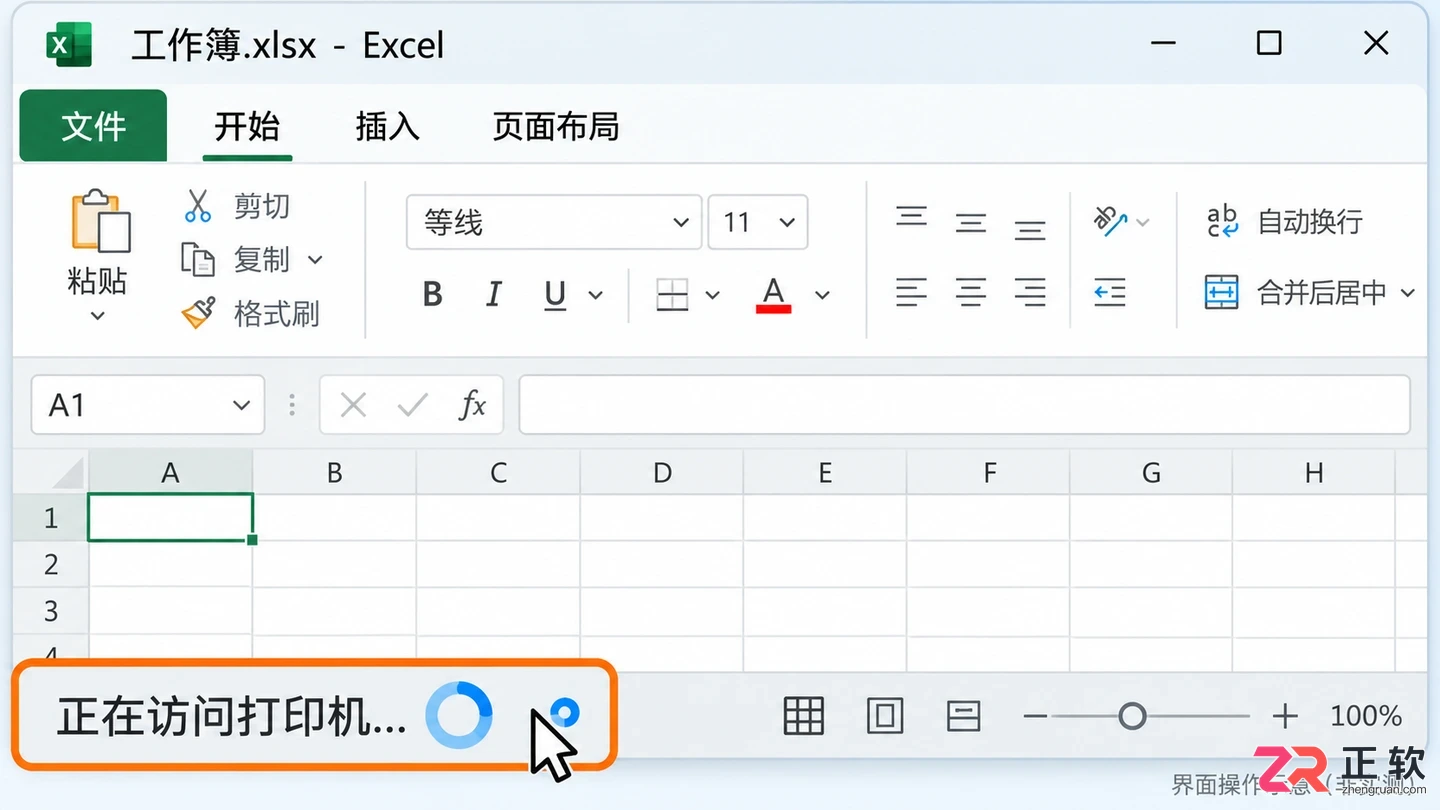The image size is (1440, 810).
Task: Toggle italic formatting (I)
Action: pyautogui.click(x=493, y=294)
